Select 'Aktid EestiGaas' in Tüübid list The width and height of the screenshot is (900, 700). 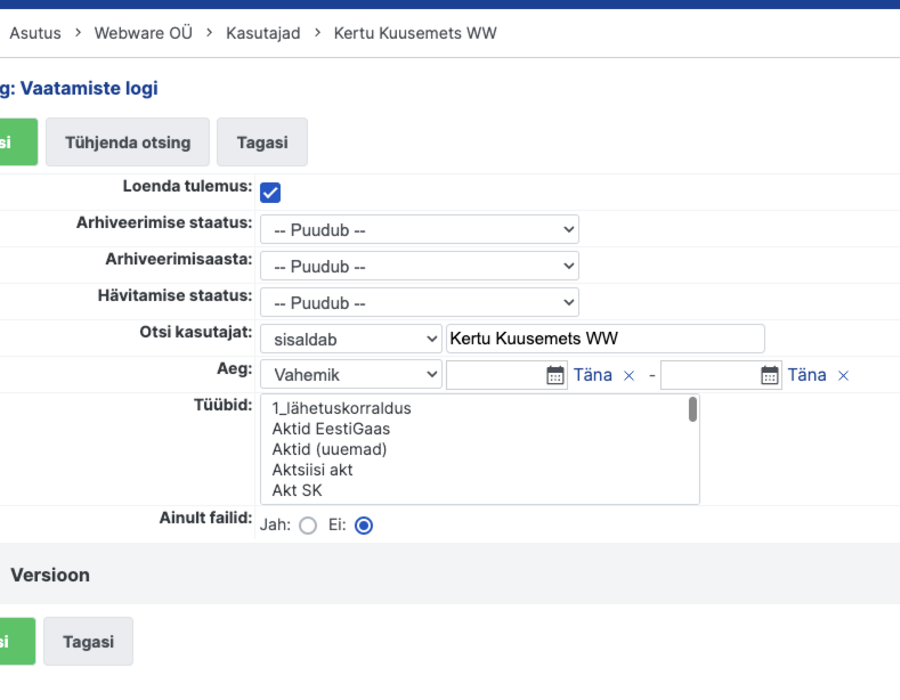point(331,429)
